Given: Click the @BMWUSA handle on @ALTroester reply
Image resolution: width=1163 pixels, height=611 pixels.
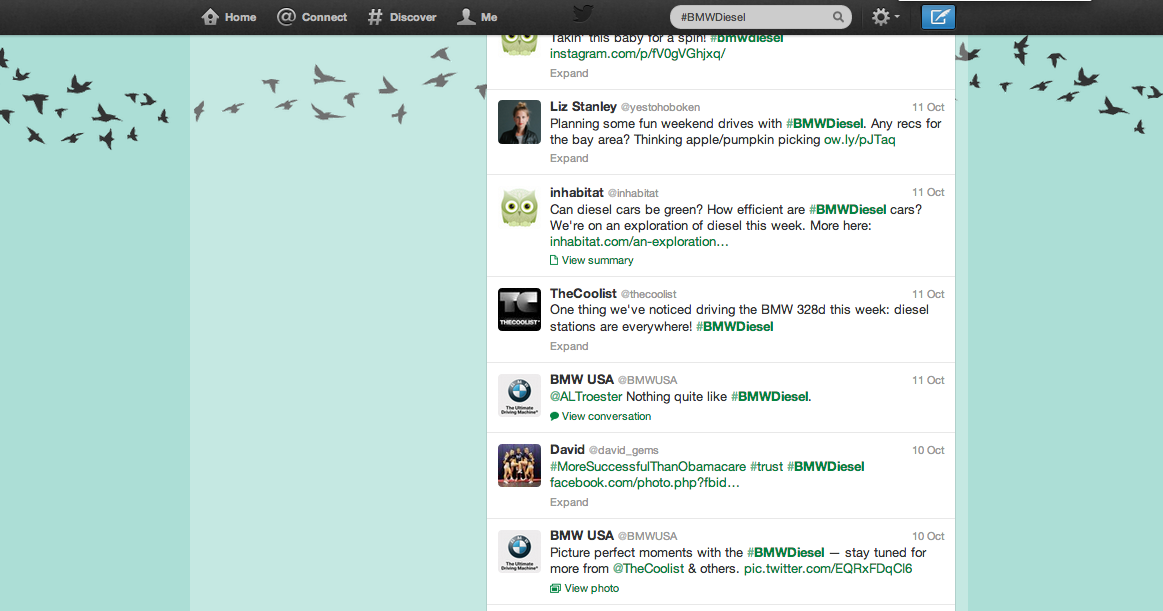Looking at the screenshot, I should [648, 380].
